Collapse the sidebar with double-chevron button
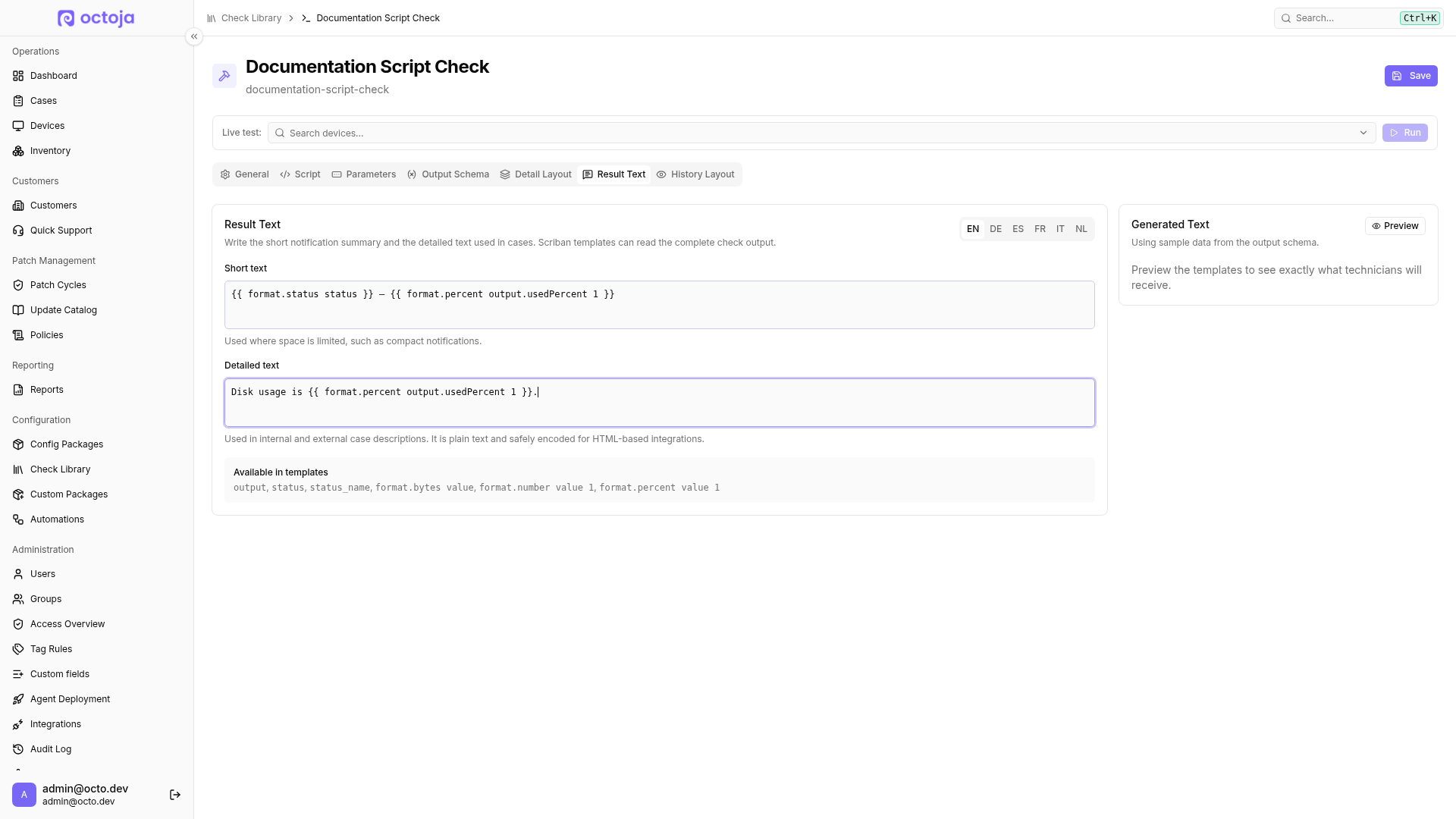 click(194, 36)
